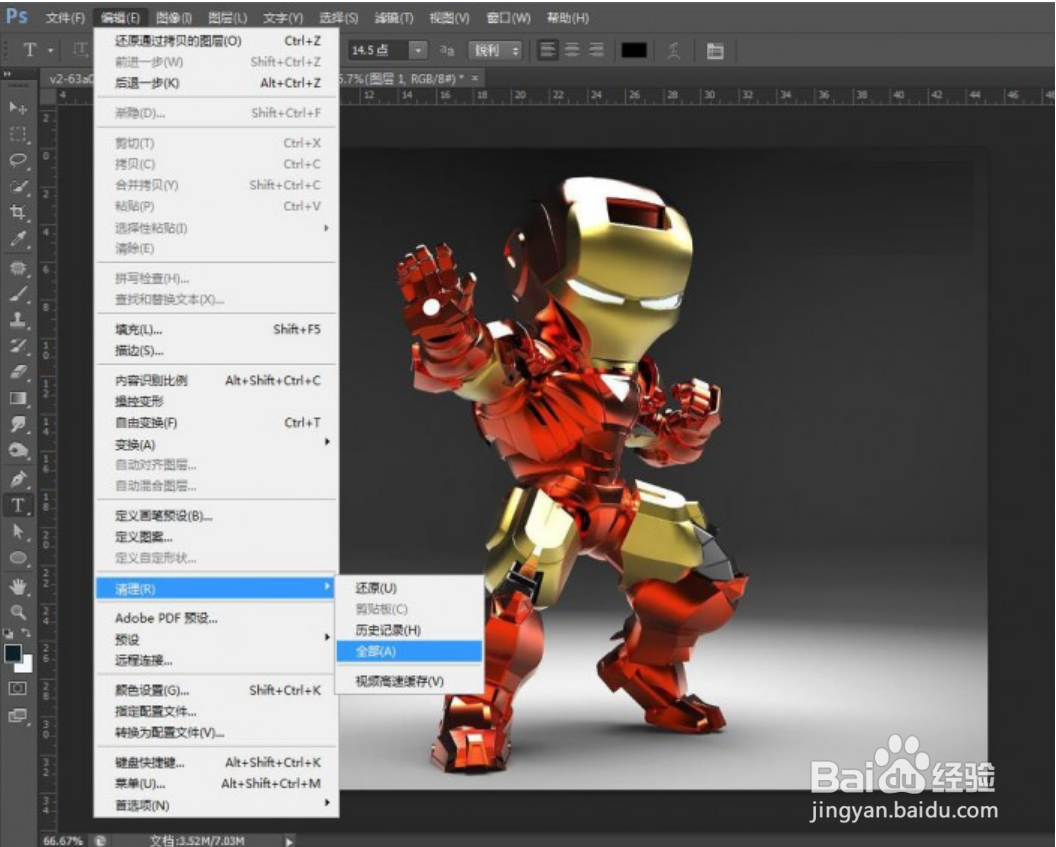This screenshot has width=1056, height=847.
Task: Click the 66.67% zoom level field
Action: [x=63, y=840]
